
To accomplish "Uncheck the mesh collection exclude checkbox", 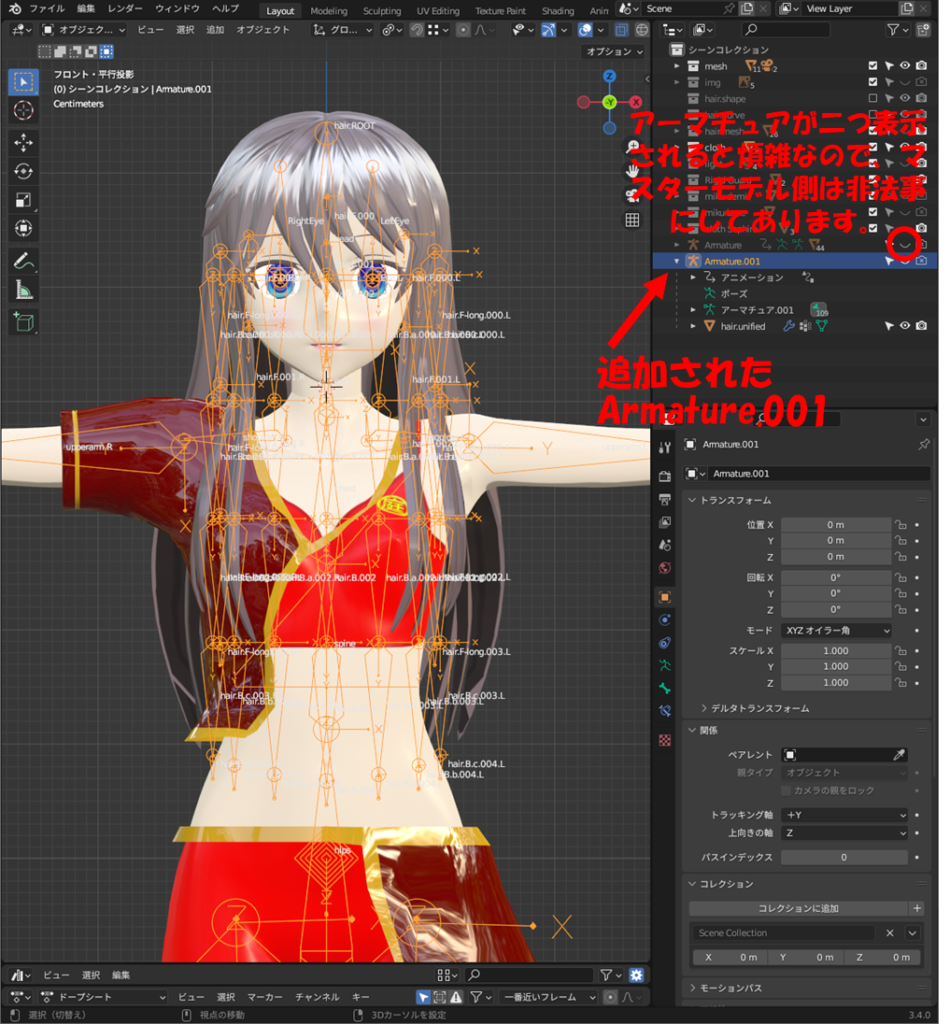I will pos(873,66).
